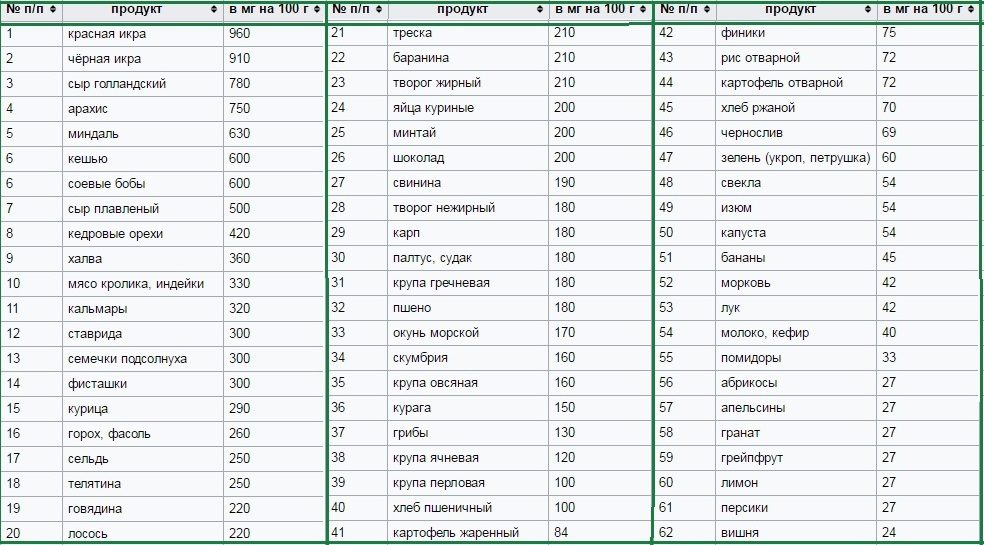Select the кедровые орехи cell
Viewport: 984px width, 545px height.
click(143, 234)
